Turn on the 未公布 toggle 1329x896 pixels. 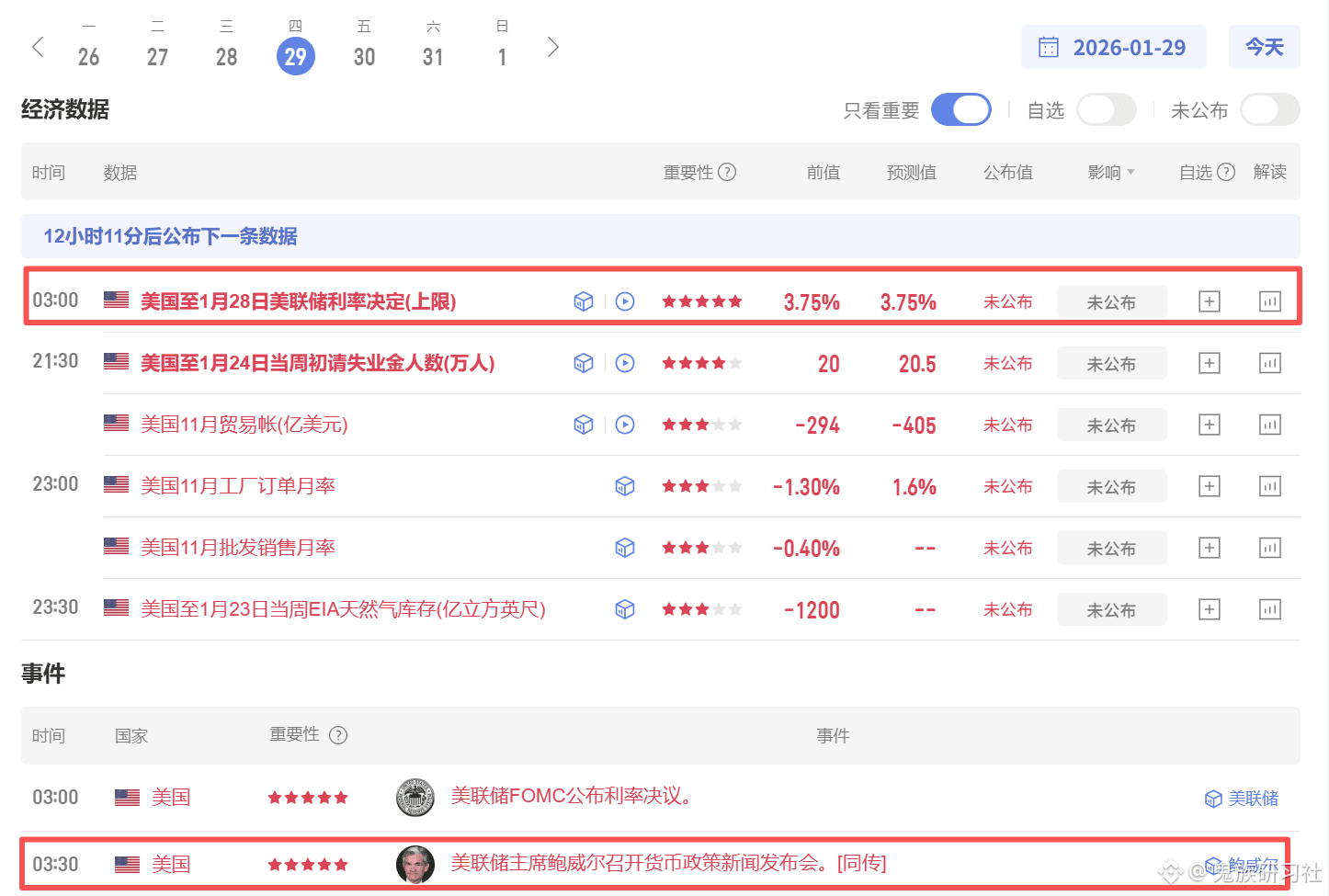pyautogui.click(x=1269, y=110)
